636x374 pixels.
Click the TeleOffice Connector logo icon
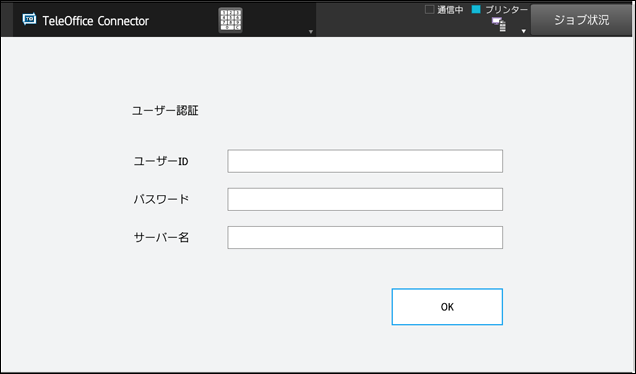click(30, 19)
